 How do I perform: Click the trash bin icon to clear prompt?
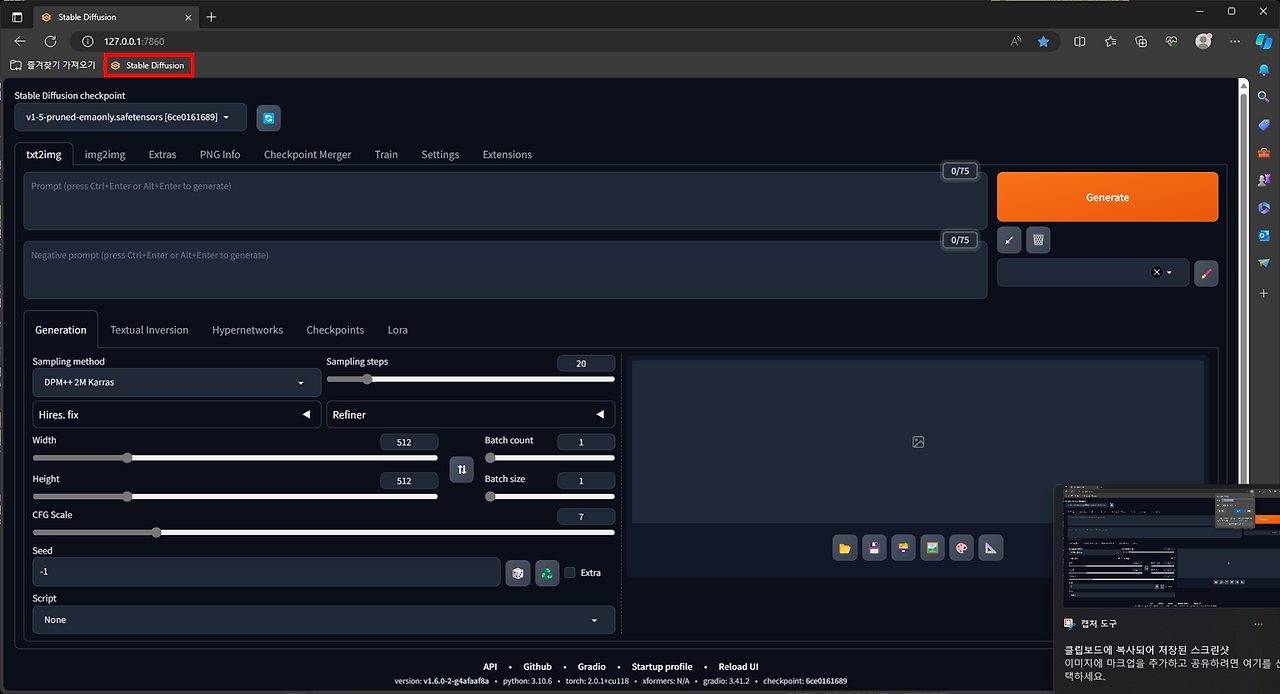click(1037, 239)
